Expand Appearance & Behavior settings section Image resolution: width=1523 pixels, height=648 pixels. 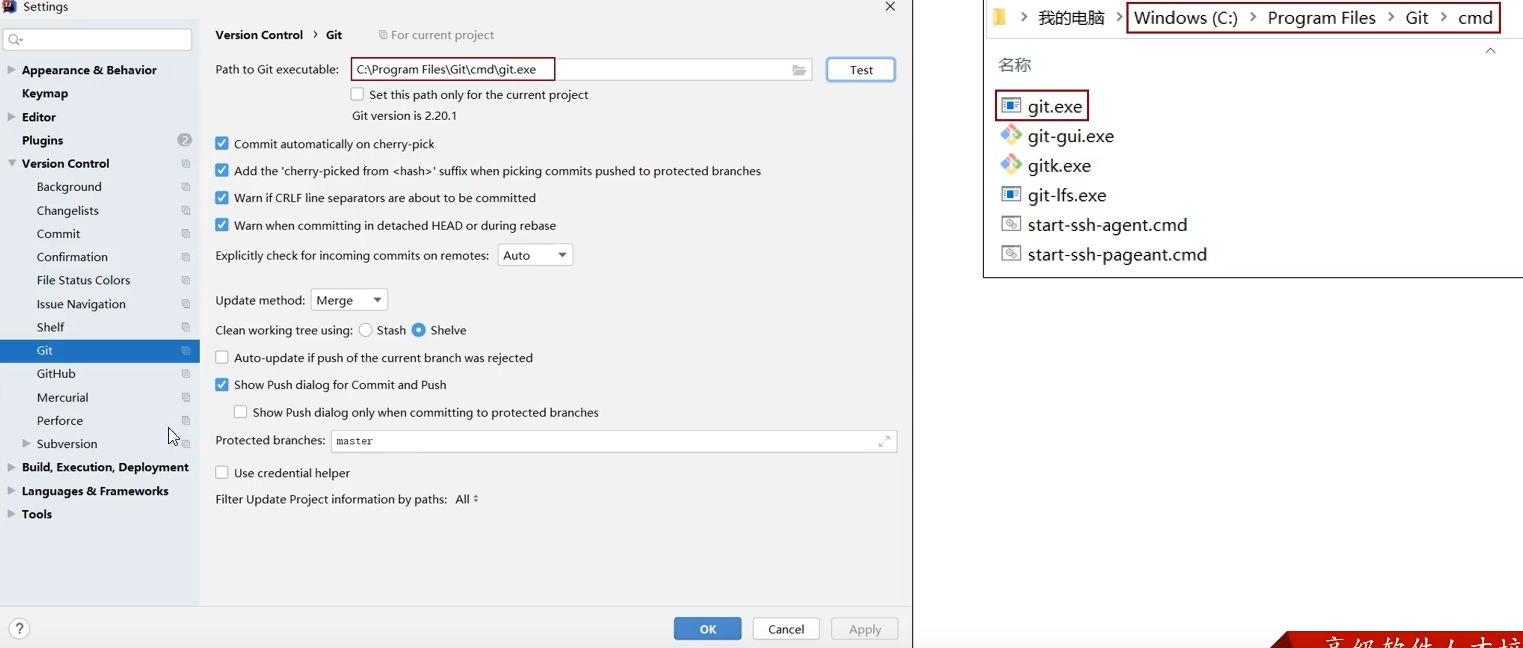tap(11, 70)
